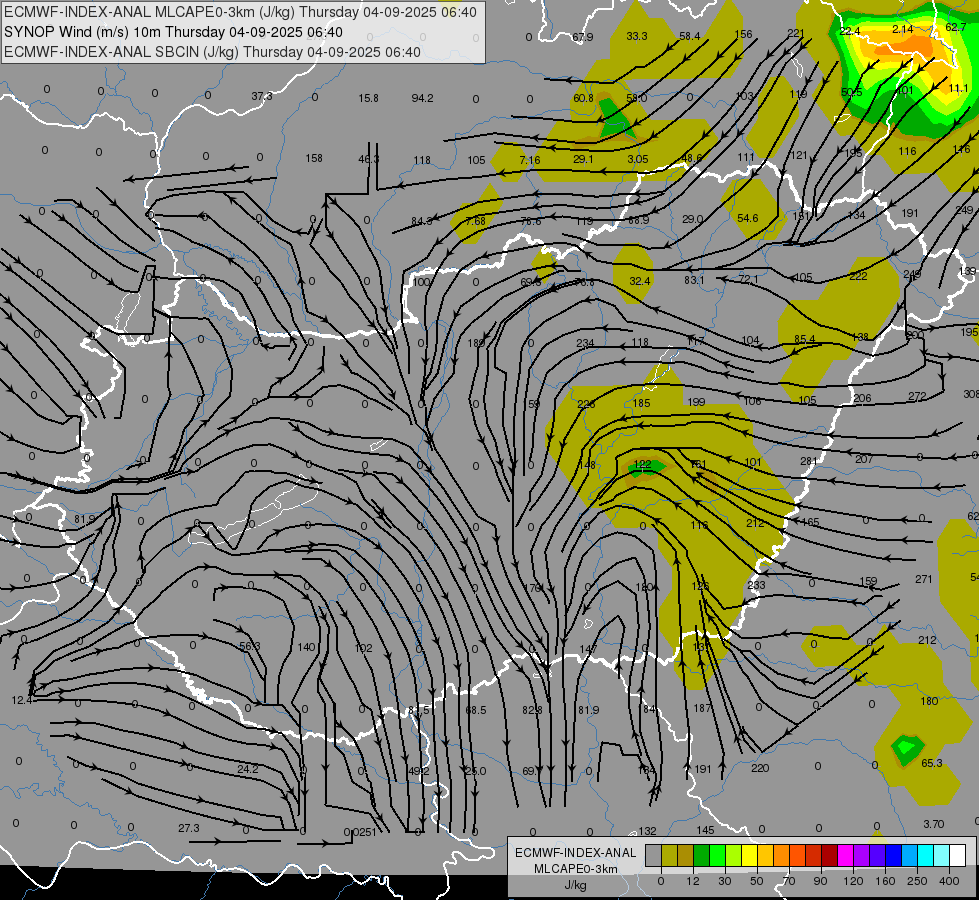Click the legend tick label 30

[724, 881]
